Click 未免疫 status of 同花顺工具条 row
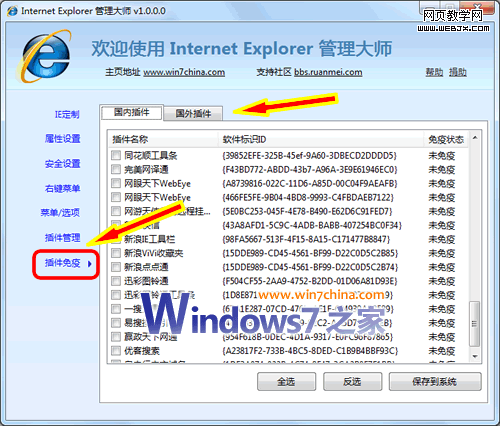Image resolution: width=500 pixels, height=426 pixels. pos(442,156)
